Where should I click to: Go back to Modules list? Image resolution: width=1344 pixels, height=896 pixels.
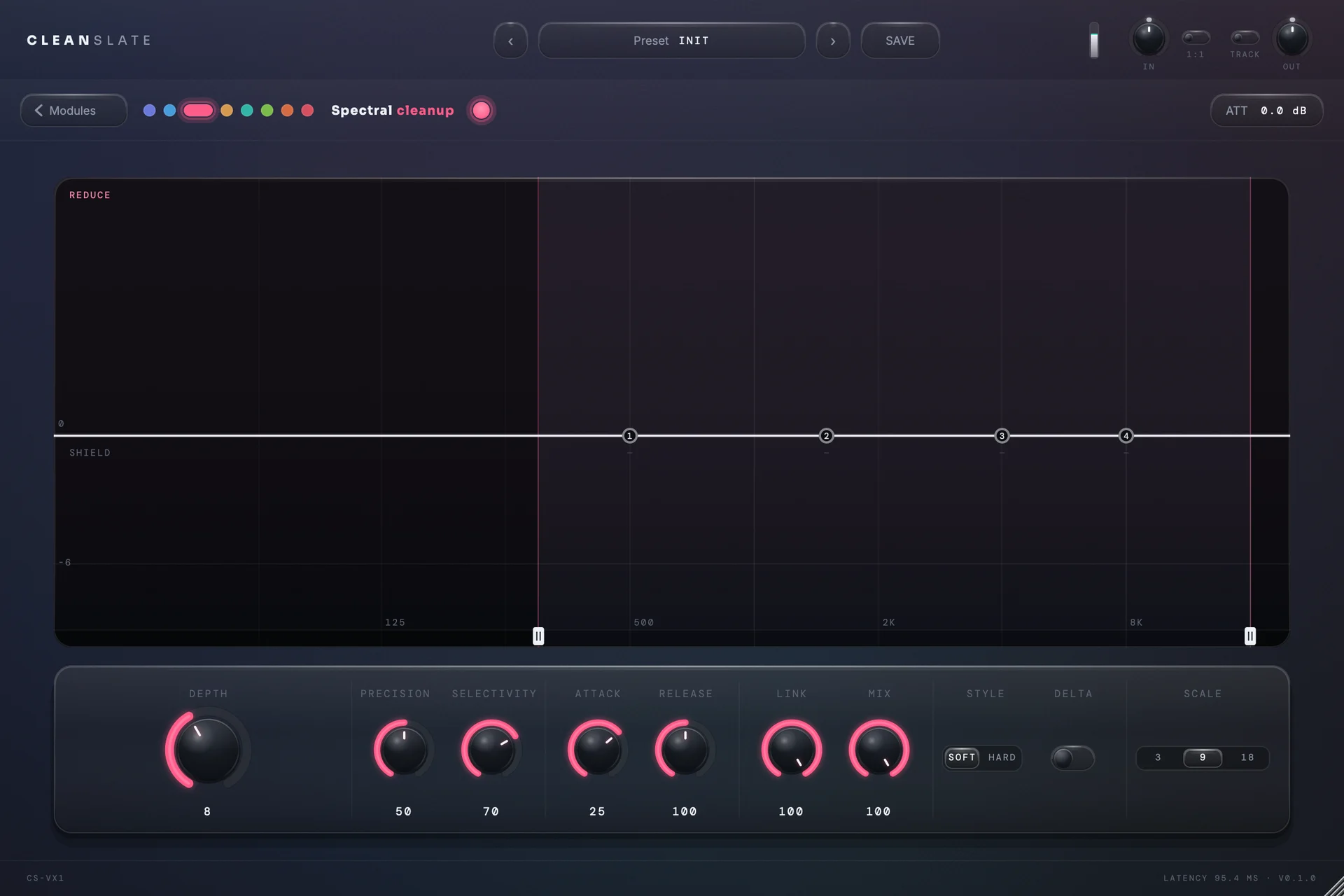(x=73, y=111)
